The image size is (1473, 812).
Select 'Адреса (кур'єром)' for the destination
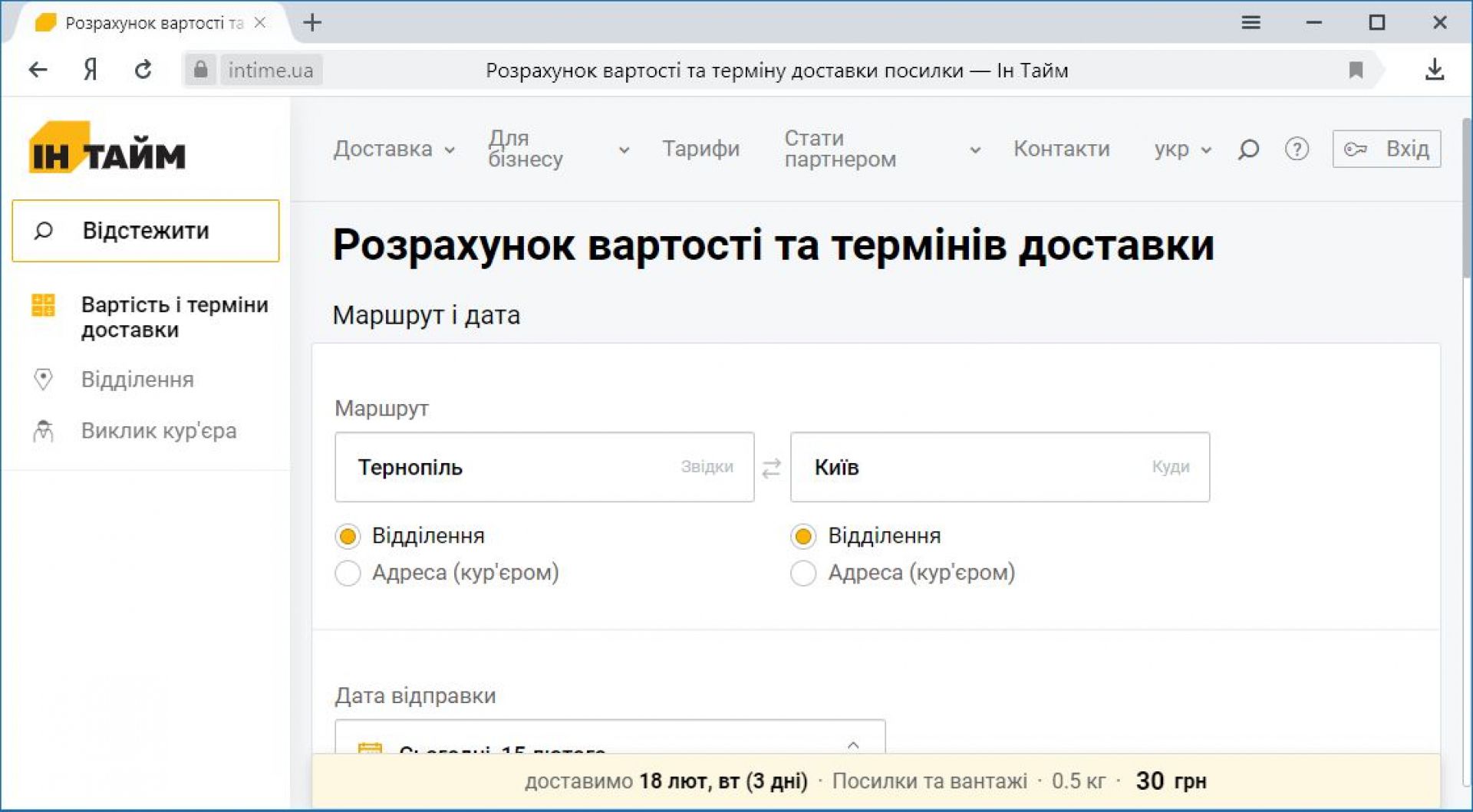click(x=803, y=574)
